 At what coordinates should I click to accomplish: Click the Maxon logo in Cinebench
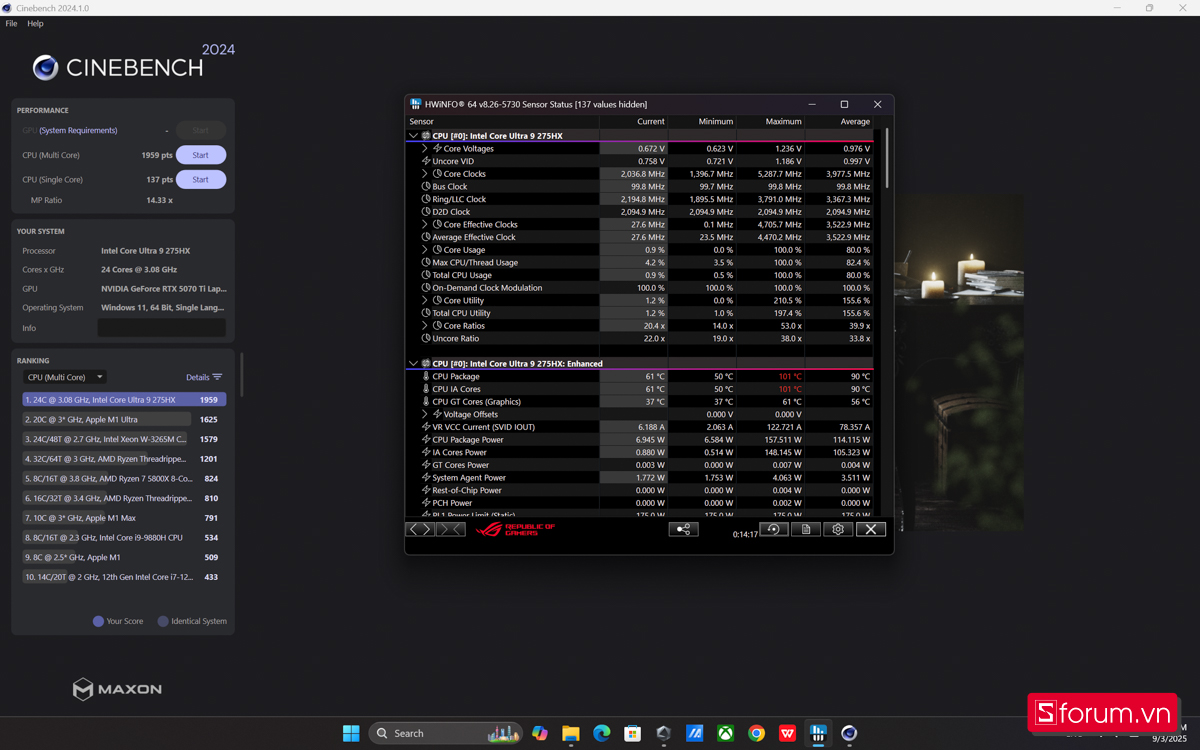point(117,689)
